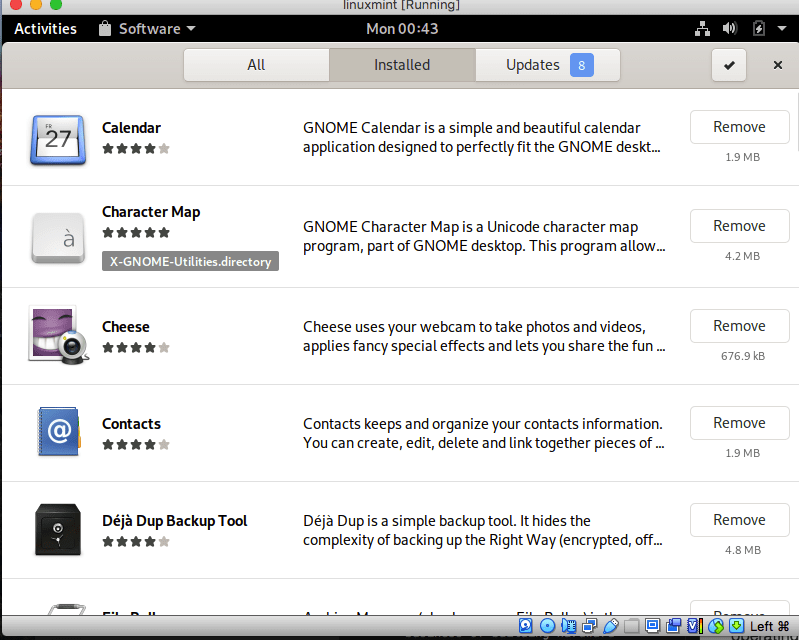Image resolution: width=799 pixels, height=640 pixels.
Task: Select the Contacts star rating
Action: click(x=136, y=444)
